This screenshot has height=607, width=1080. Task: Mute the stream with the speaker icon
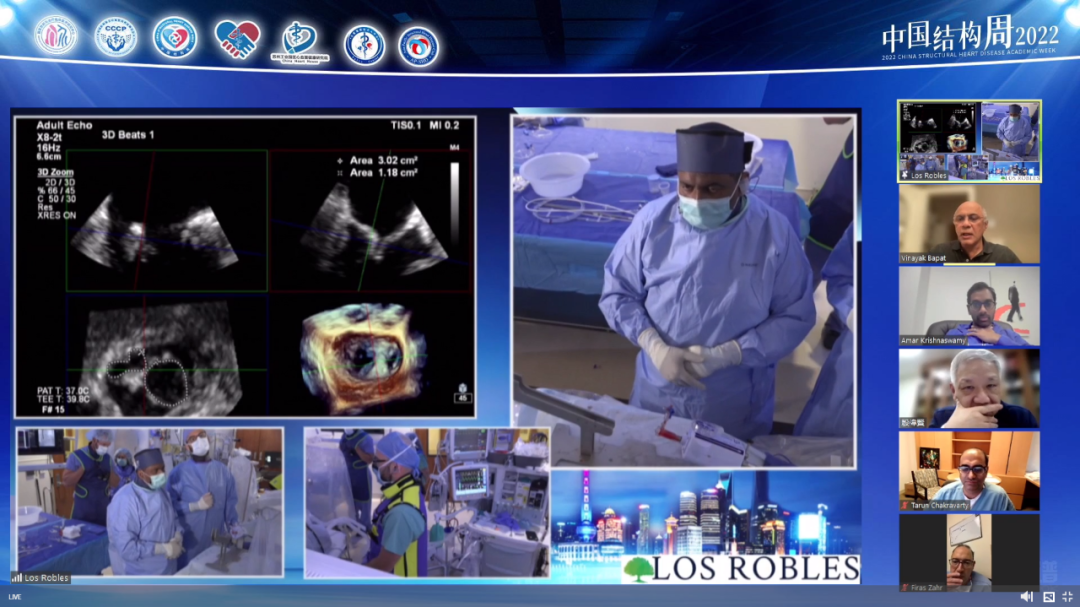[x=1027, y=597]
